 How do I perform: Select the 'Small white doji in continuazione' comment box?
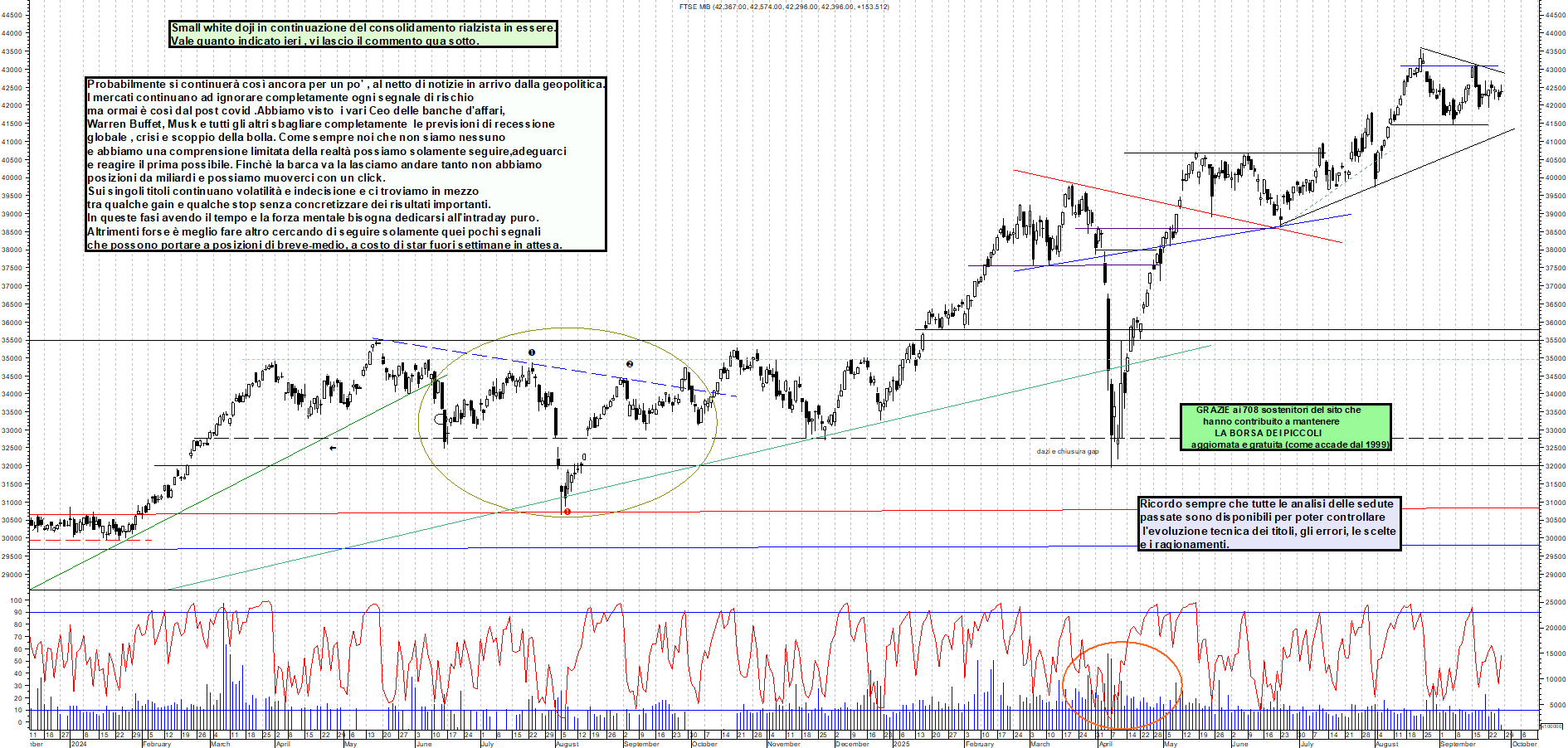[x=363, y=34]
